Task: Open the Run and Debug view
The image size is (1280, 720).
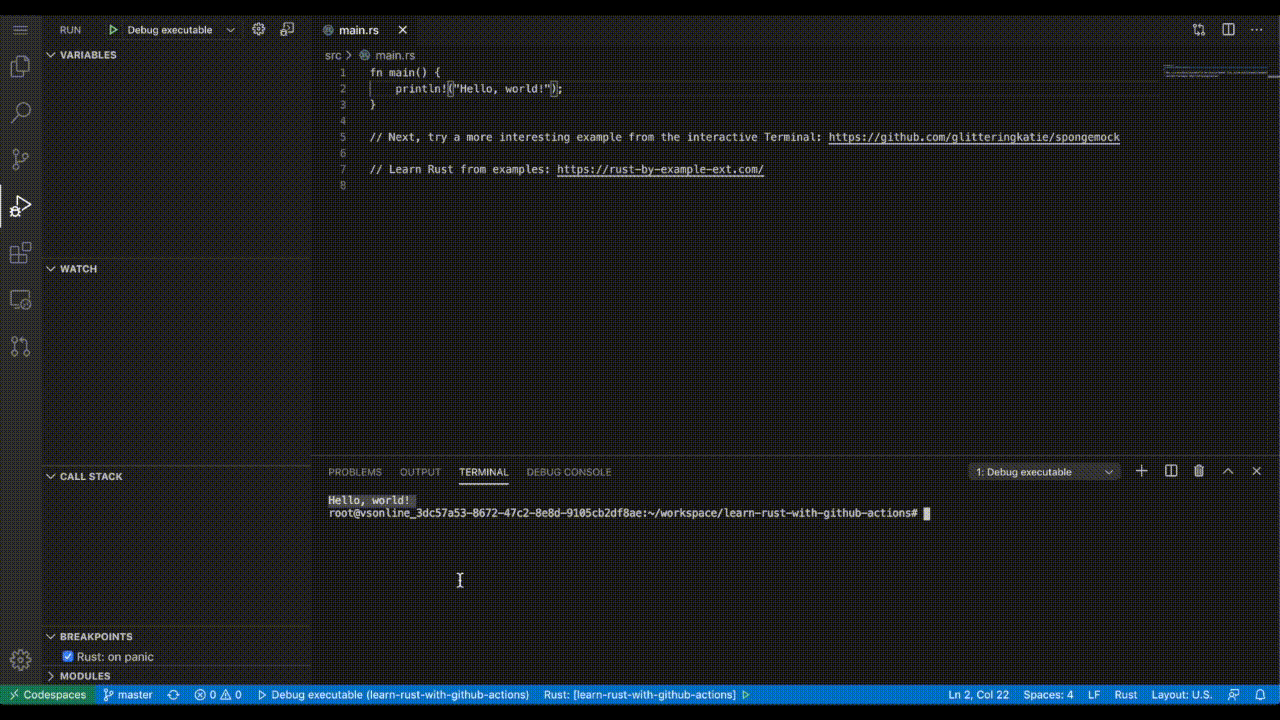Action: pos(20,206)
